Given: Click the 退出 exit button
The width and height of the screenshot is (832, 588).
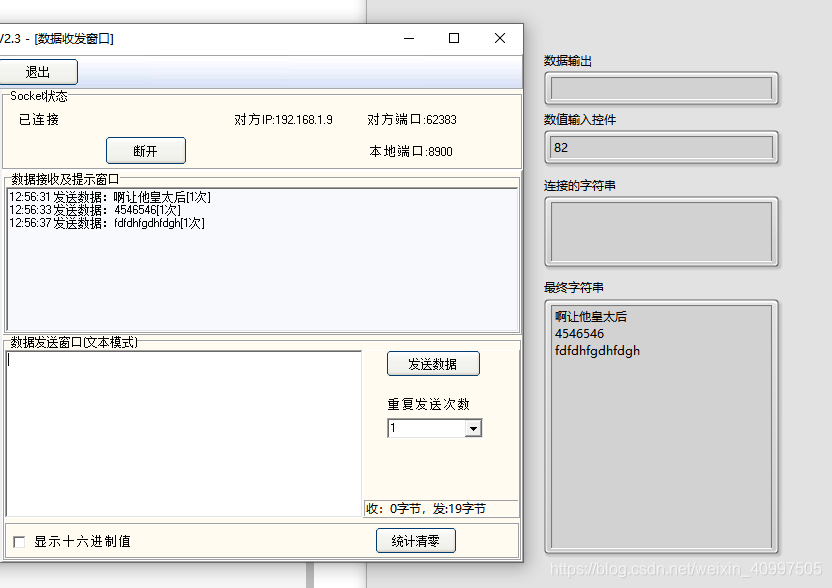Looking at the screenshot, I should click(40, 71).
